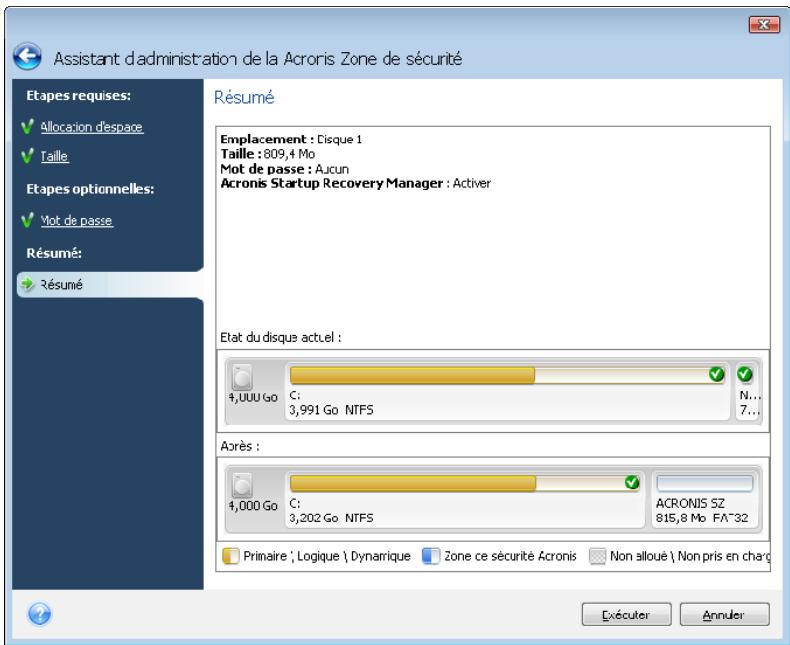Click the C: 3,202 Go partition usage bar
Image resolution: width=790 pixels, height=645 pixels.
point(465,483)
